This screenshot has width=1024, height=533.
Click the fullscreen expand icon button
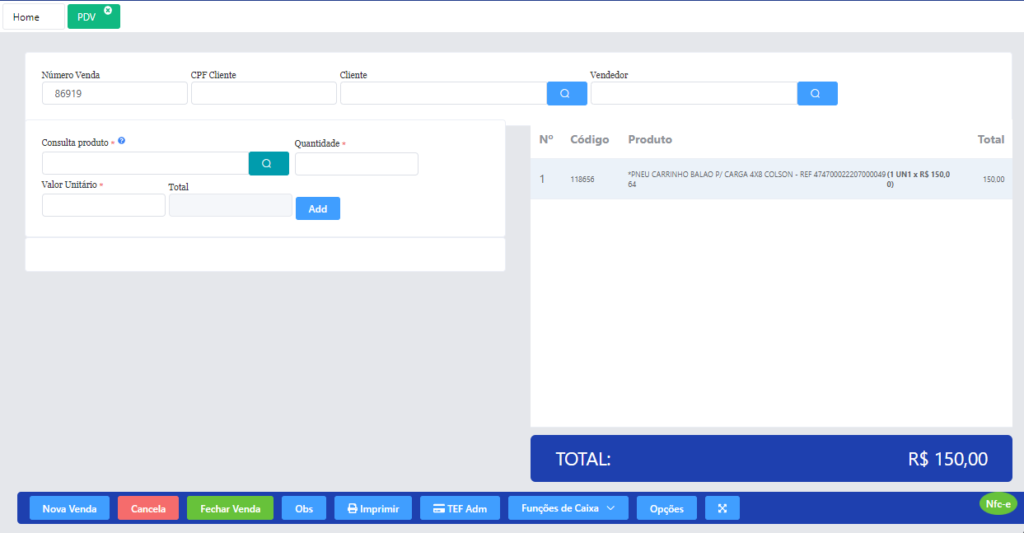[x=722, y=508]
